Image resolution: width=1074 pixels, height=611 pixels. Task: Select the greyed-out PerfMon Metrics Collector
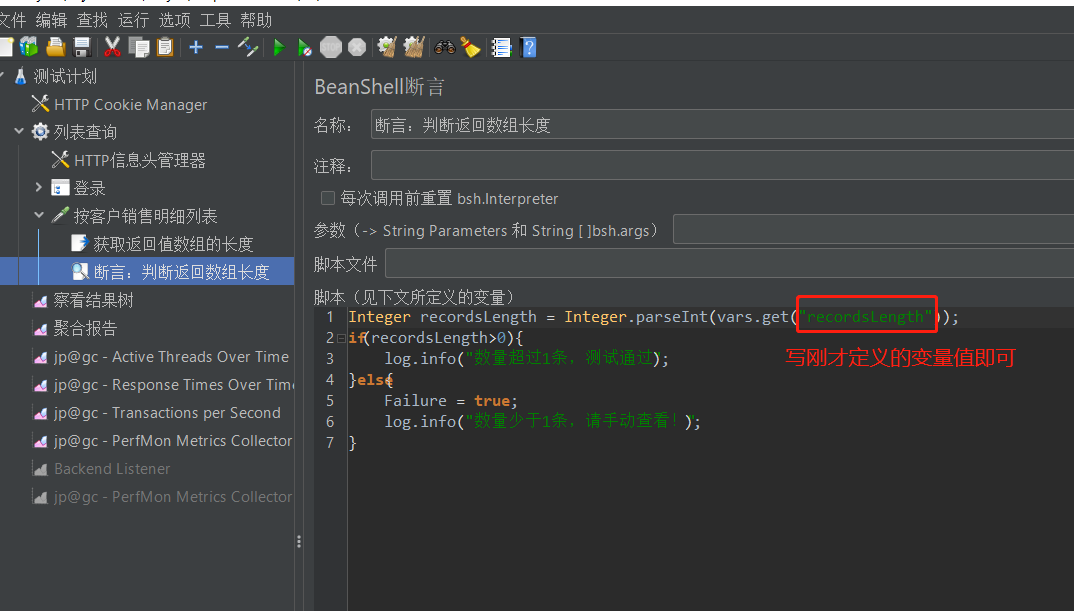point(173,497)
